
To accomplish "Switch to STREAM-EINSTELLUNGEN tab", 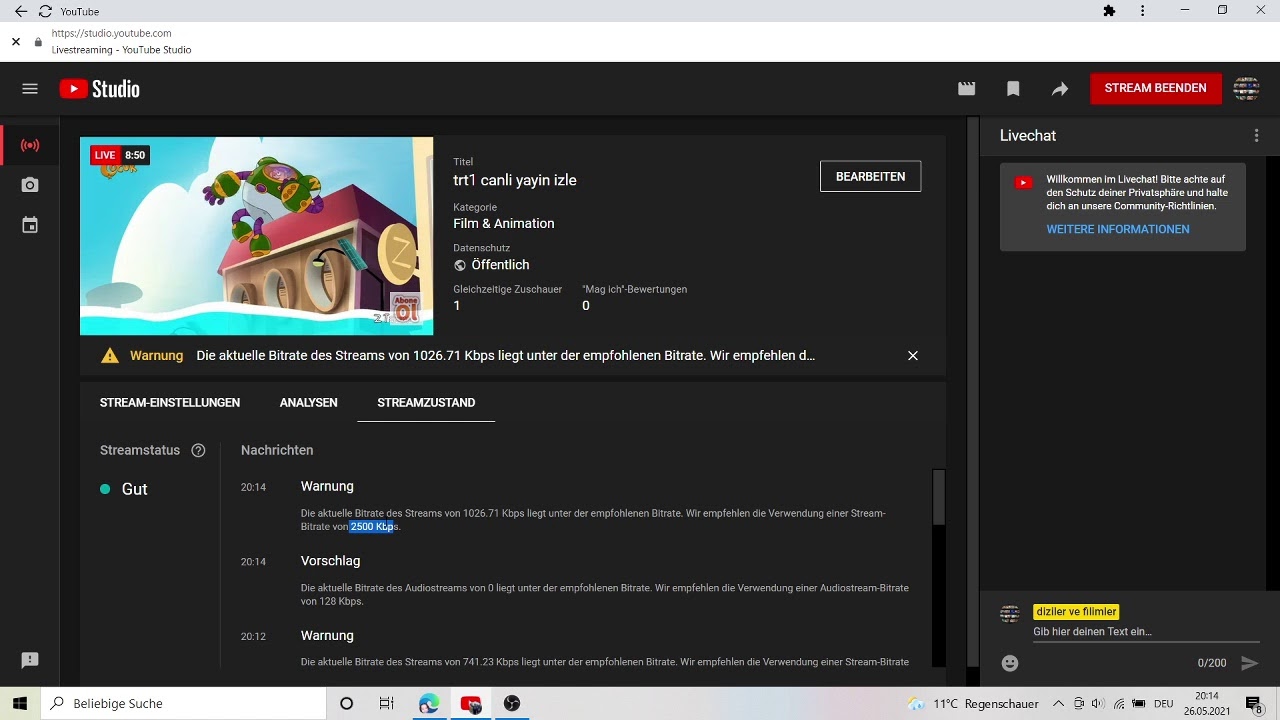I will [170, 402].
